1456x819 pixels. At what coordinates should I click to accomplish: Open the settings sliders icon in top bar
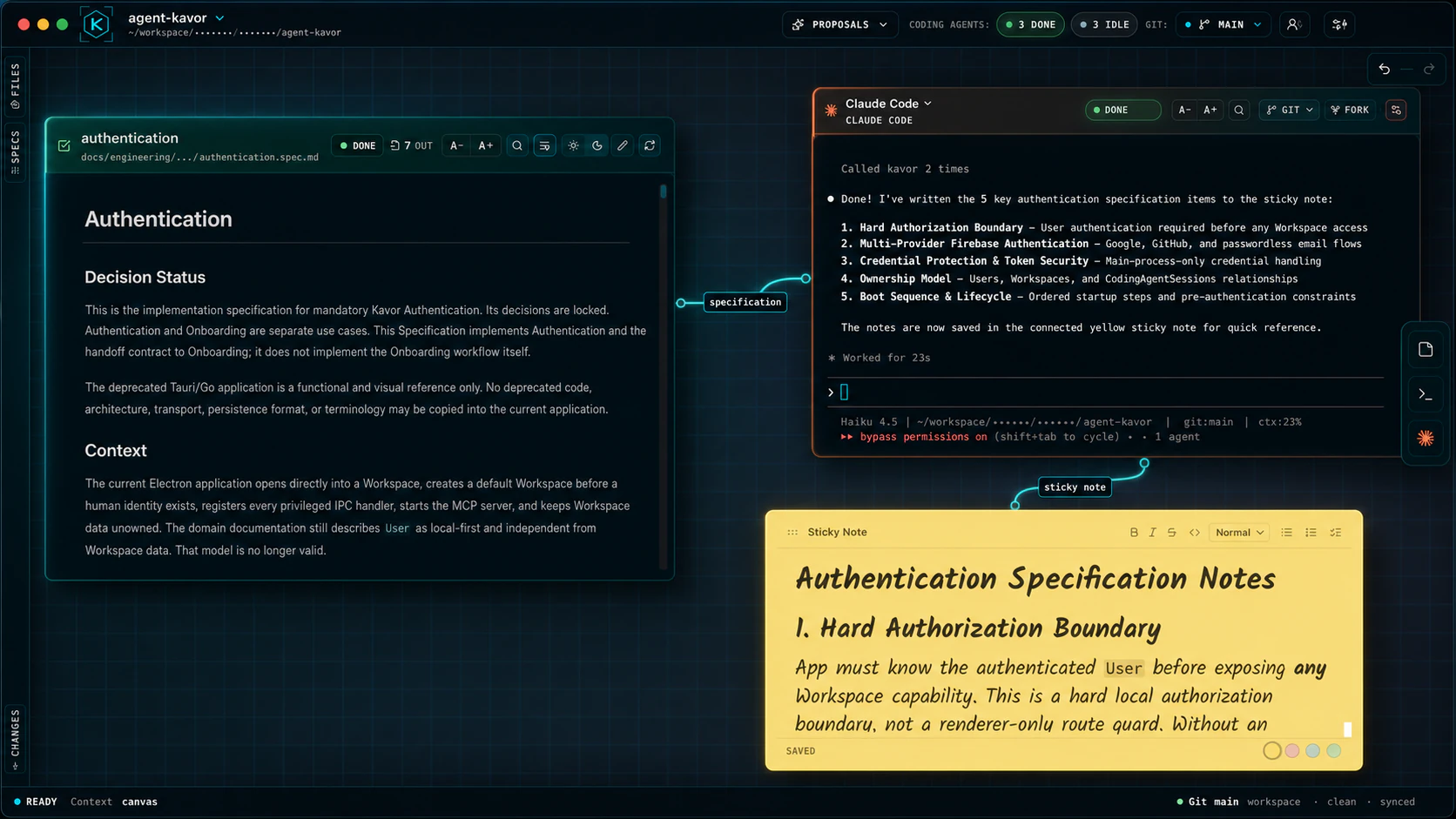click(x=1339, y=24)
